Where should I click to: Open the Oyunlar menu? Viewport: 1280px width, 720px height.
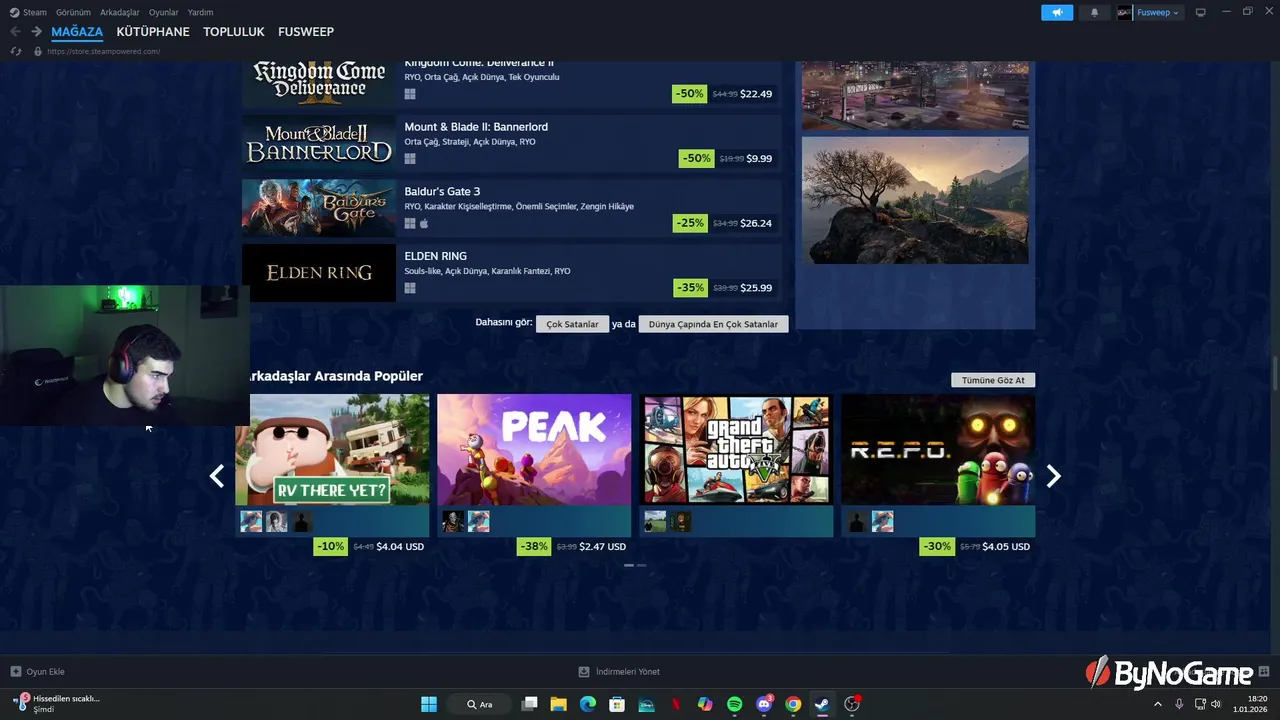tap(163, 12)
